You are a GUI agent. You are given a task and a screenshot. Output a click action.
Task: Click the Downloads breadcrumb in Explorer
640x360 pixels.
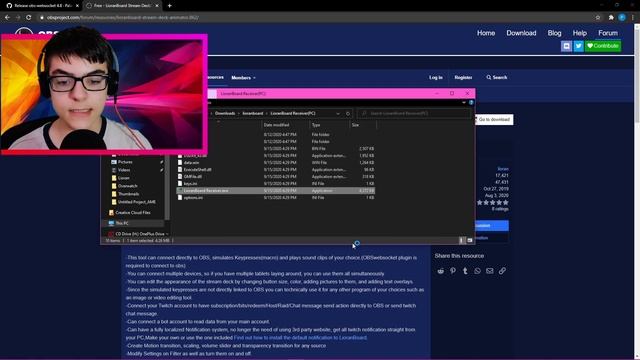coord(225,113)
